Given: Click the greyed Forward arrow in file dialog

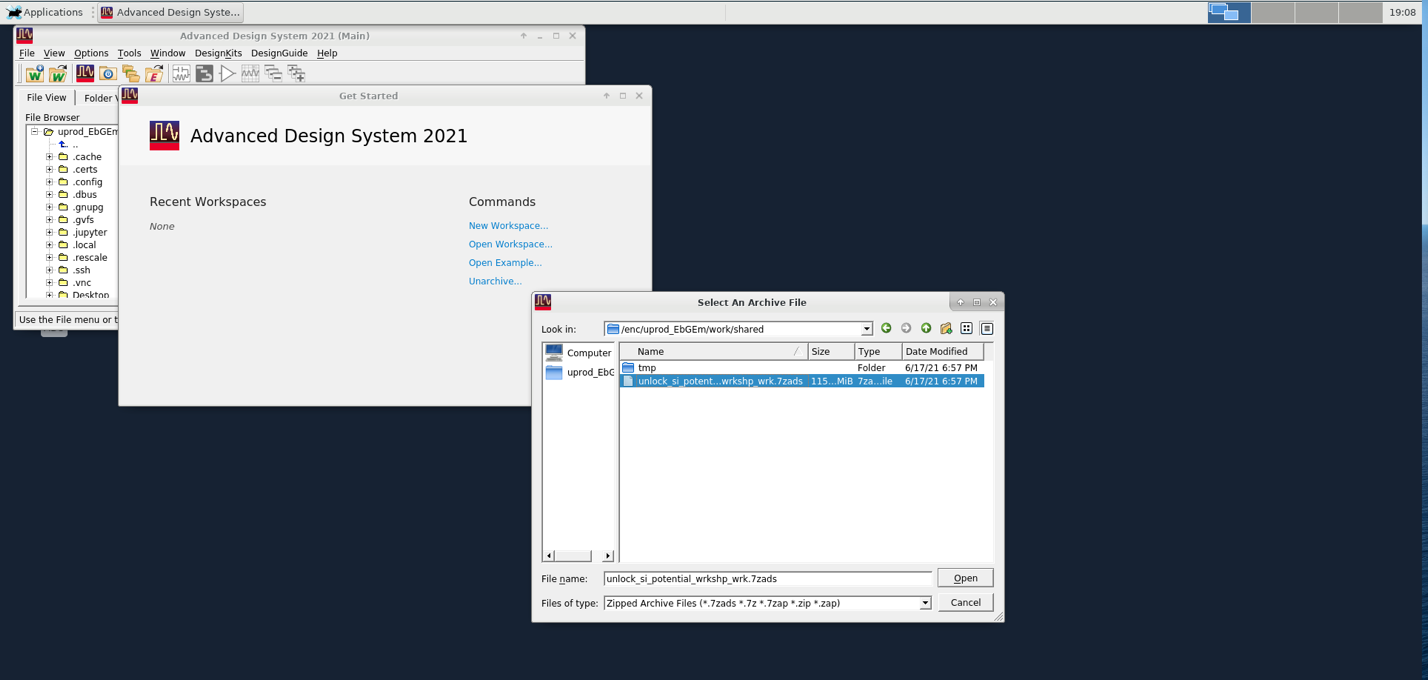Looking at the screenshot, I should (x=906, y=328).
